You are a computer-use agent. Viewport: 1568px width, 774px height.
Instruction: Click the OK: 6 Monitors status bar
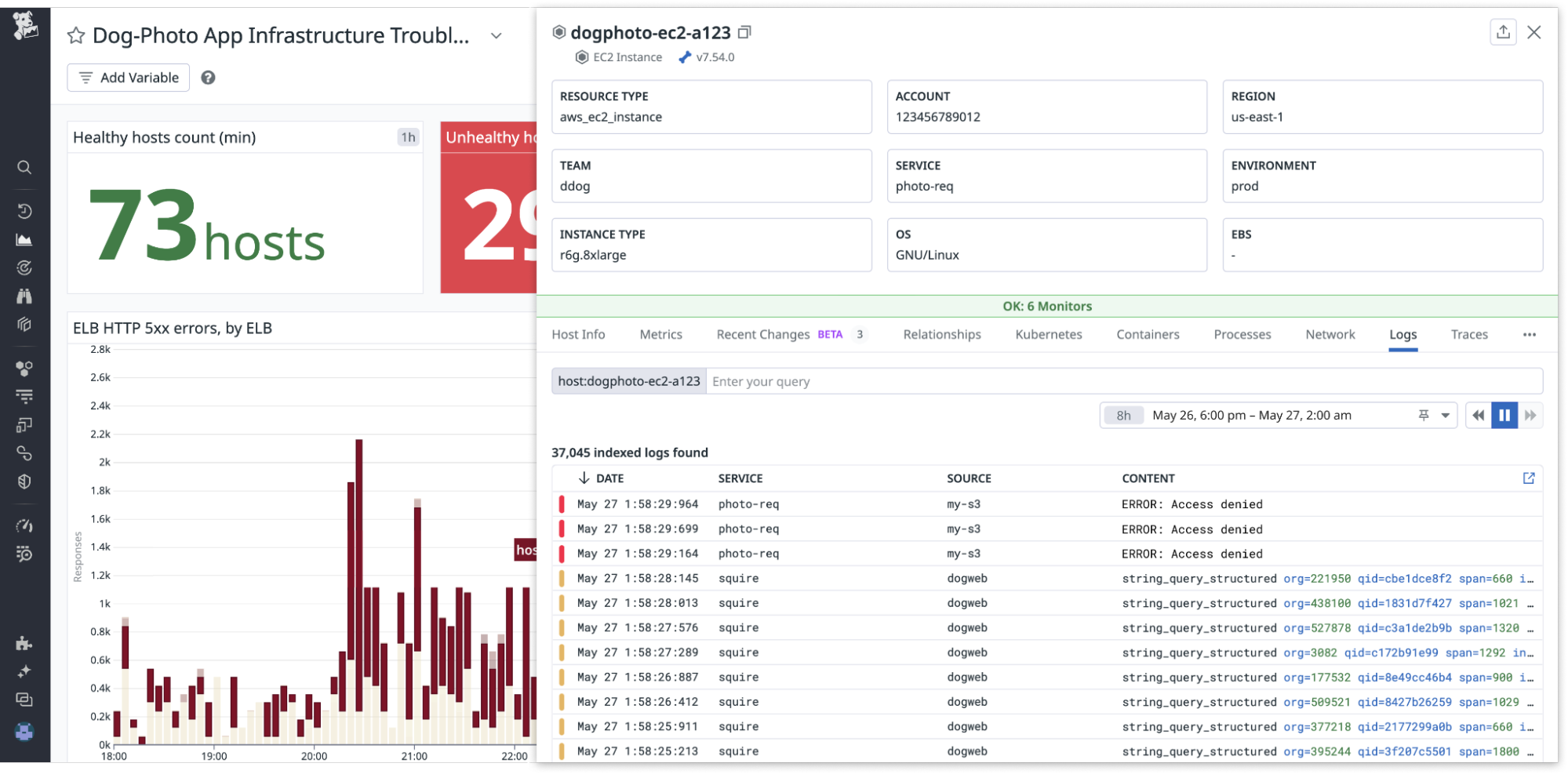tap(1046, 307)
